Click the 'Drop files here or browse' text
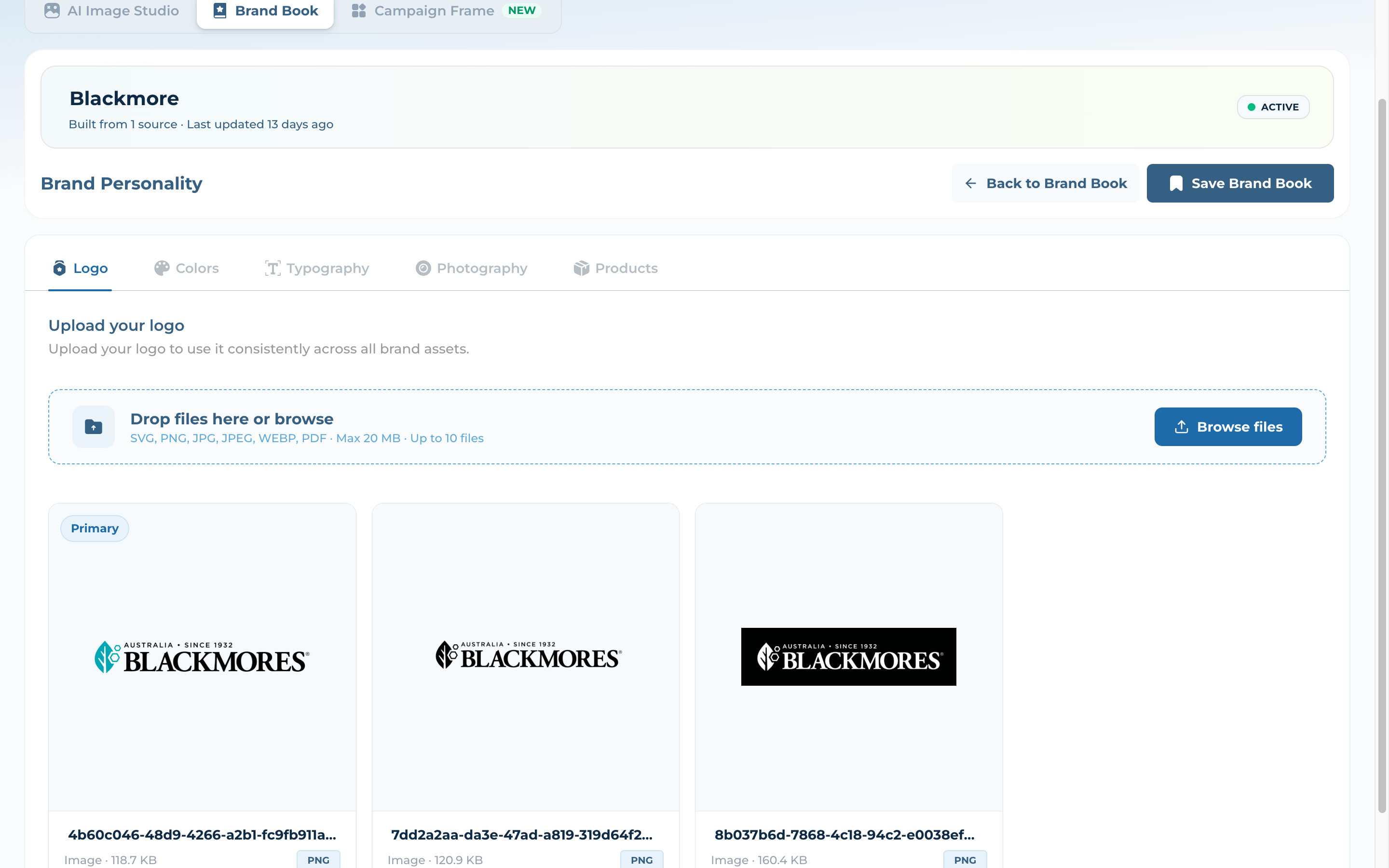Screen dimensions: 1389x868 click(231, 419)
